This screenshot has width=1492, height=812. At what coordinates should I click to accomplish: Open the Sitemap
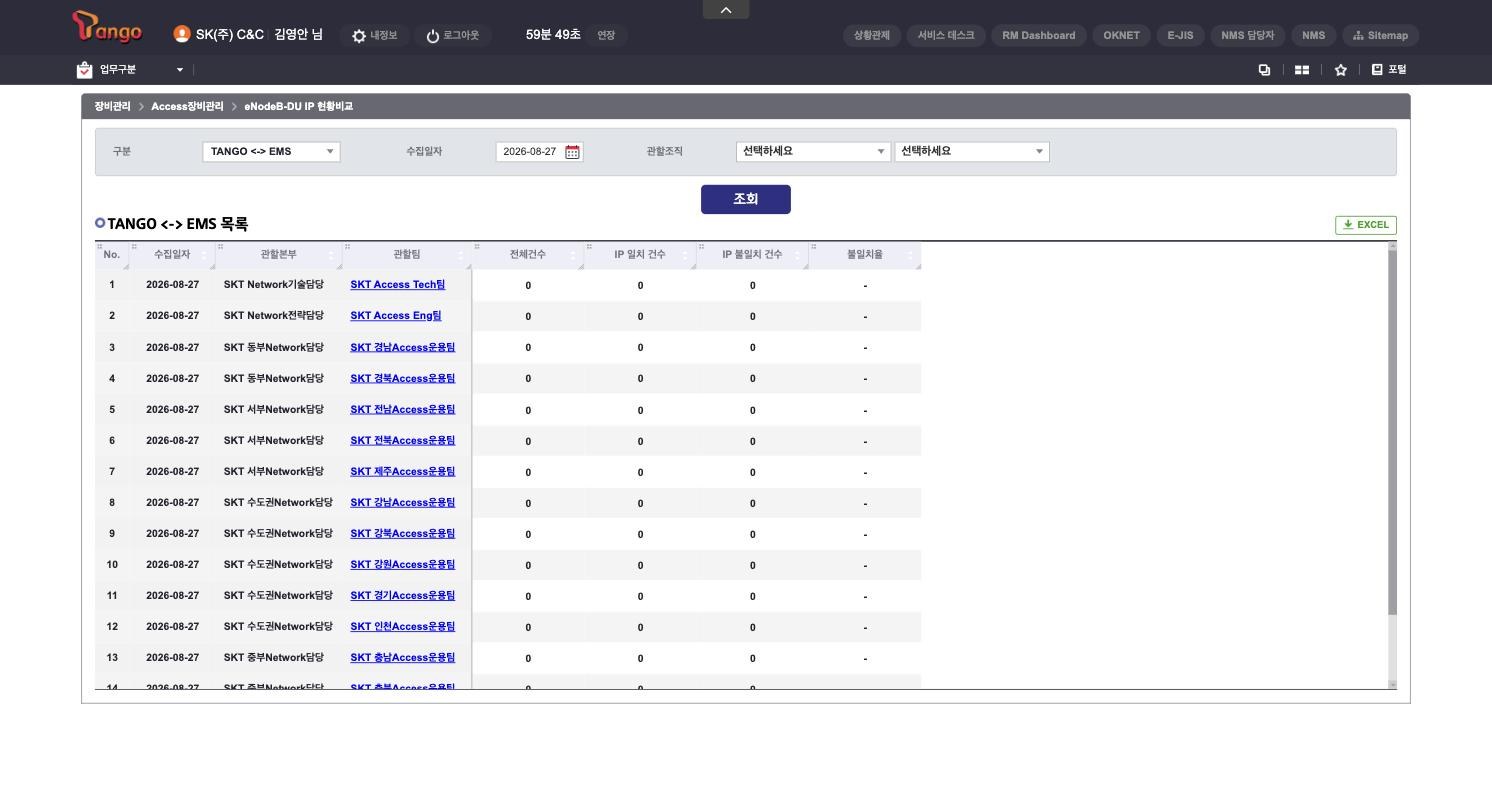coord(1380,35)
